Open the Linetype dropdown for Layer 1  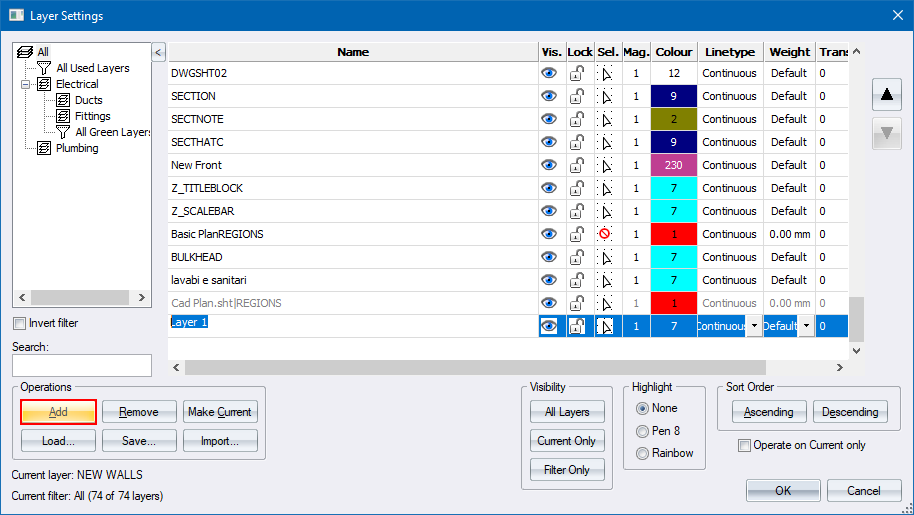[x=752, y=327]
